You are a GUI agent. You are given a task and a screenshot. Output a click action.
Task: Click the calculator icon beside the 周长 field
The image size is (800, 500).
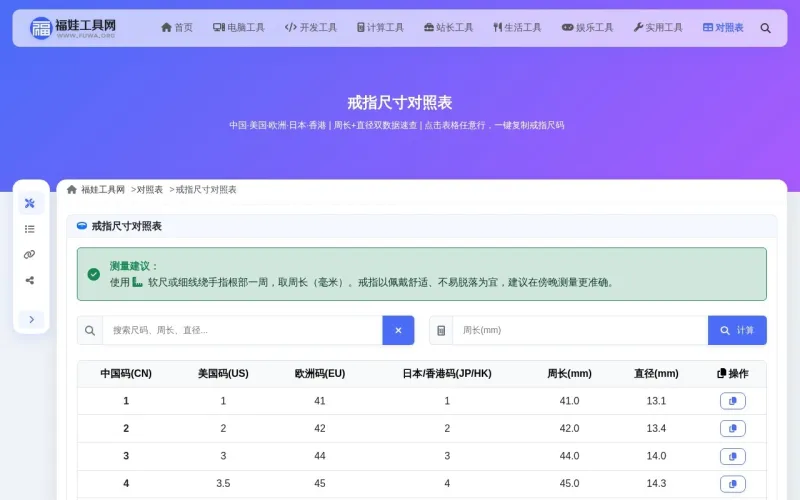441,331
